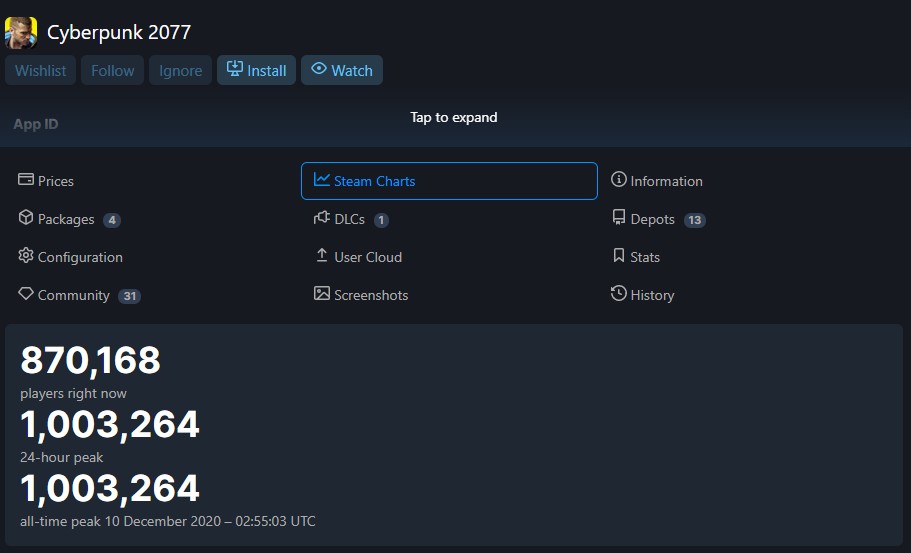Add game via Wishlist button
The height and width of the screenshot is (553, 911).
[x=41, y=70]
